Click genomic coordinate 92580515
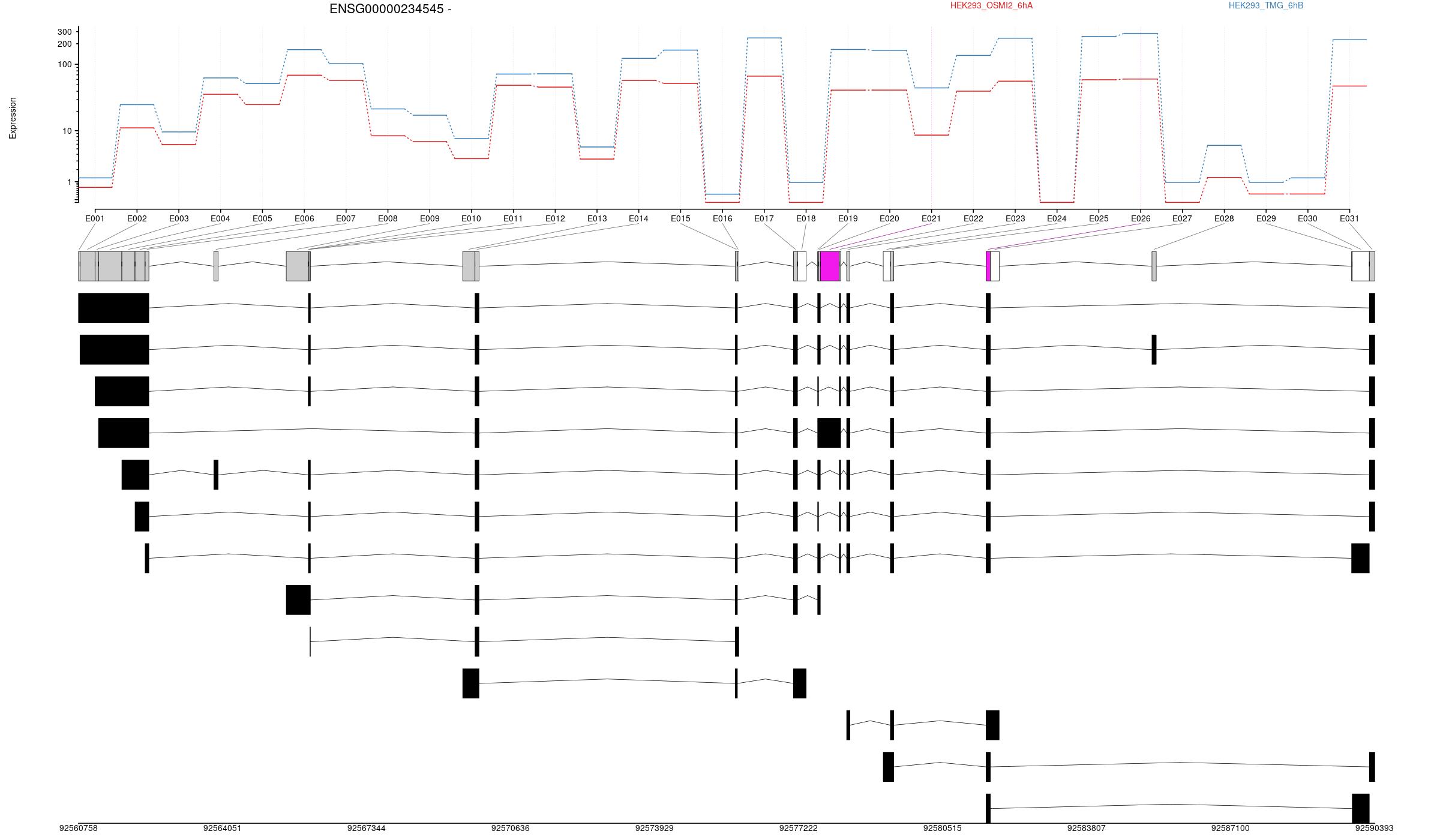 click(x=942, y=828)
